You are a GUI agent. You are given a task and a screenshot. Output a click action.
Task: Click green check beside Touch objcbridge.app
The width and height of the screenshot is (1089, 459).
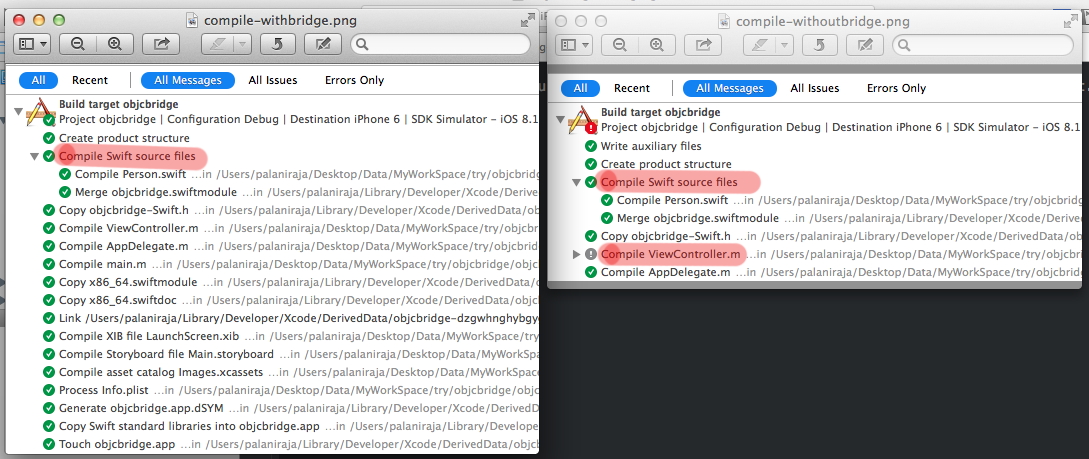[49, 444]
